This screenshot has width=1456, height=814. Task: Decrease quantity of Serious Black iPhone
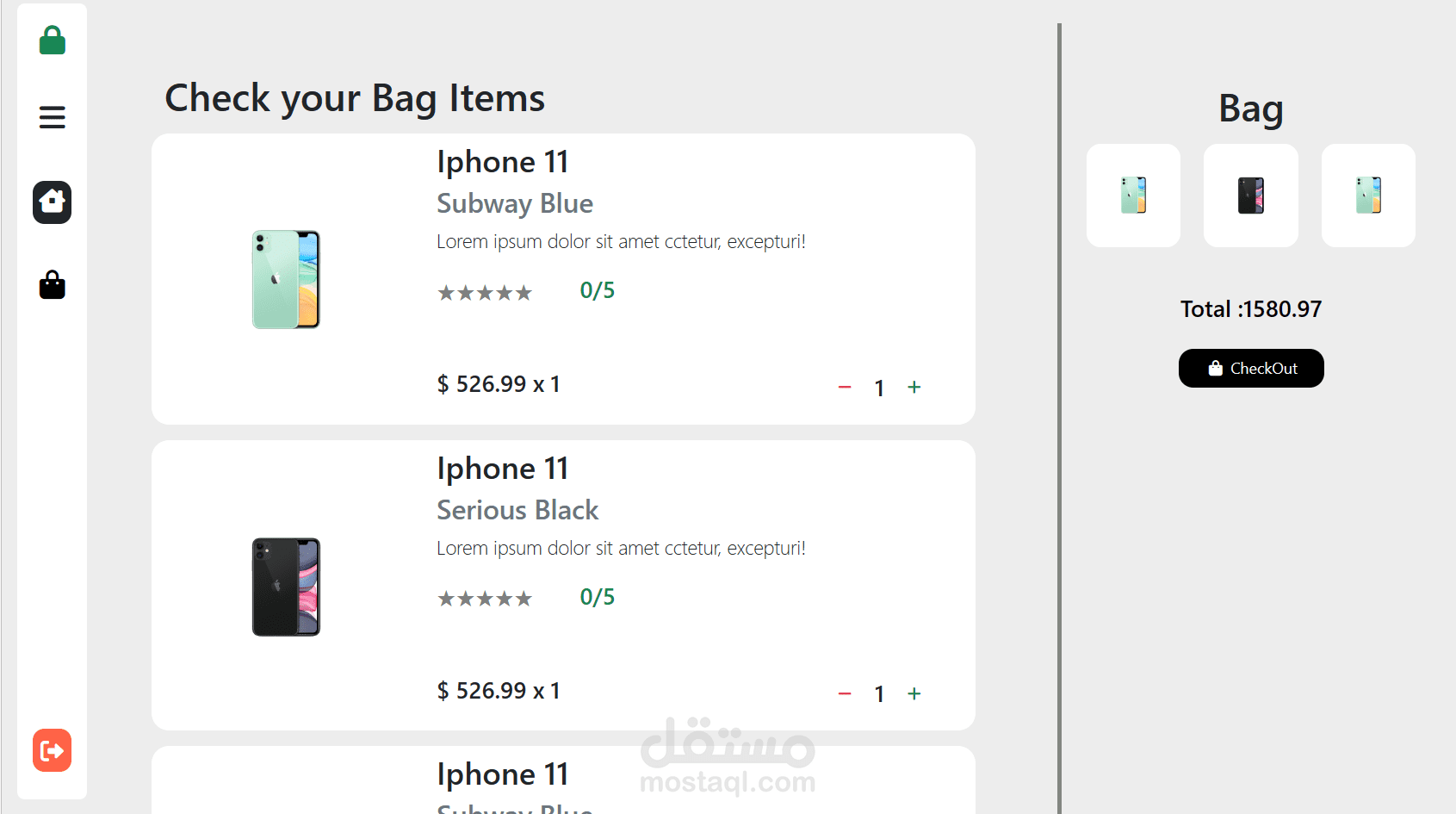845,693
